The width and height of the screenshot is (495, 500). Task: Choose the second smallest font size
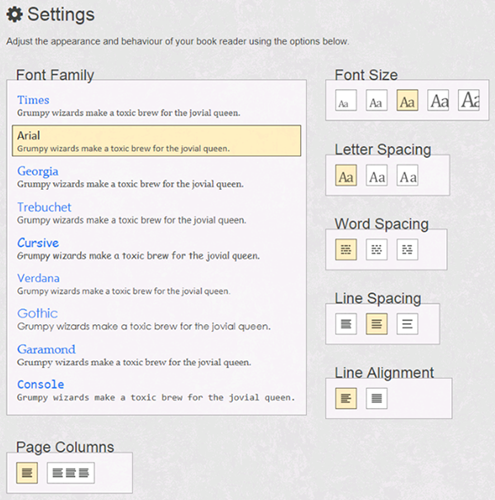tap(376, 100)
